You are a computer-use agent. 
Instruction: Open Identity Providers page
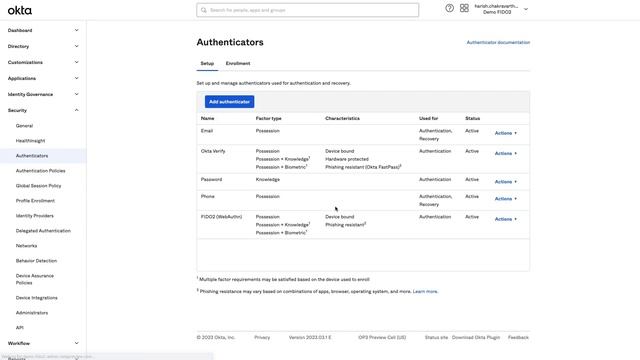pyautogui.click(x=35, y=216)
